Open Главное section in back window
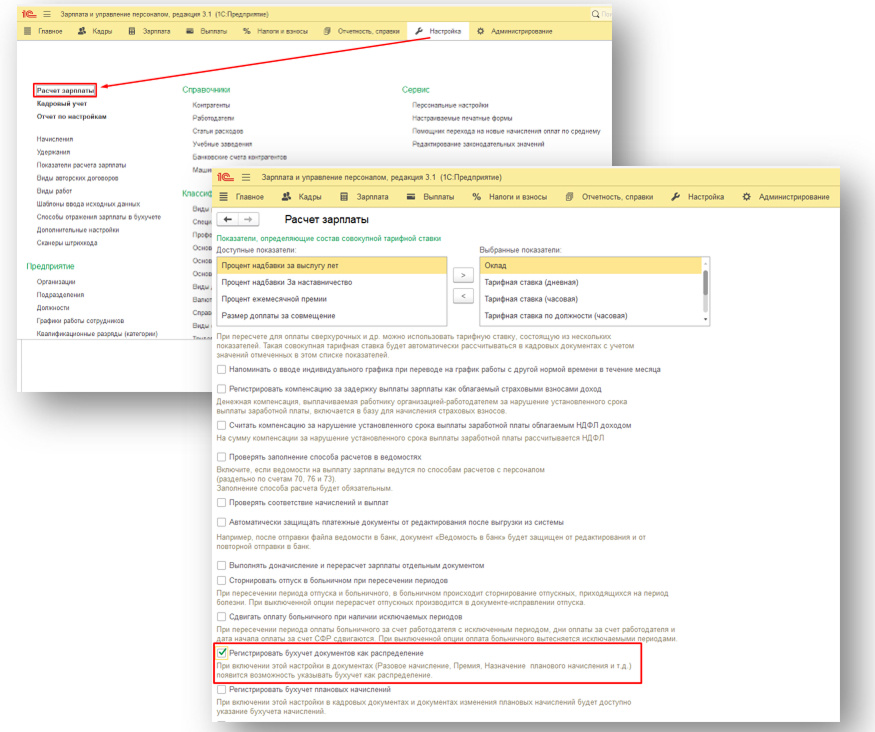875x732 pixels. (x=43, y=31)
